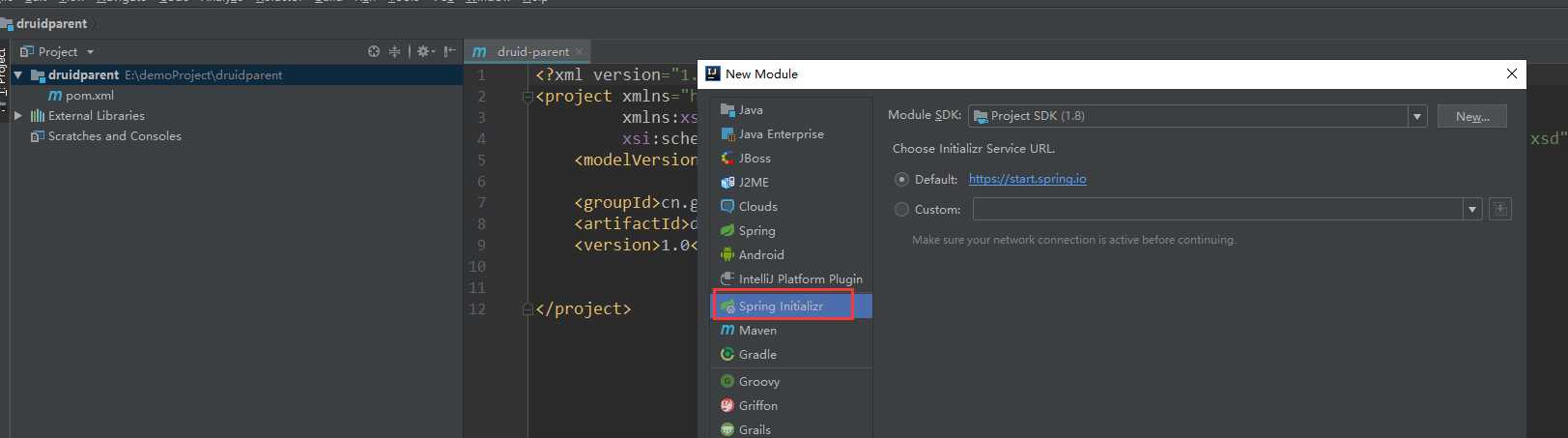Click Collapse All icon in Project panel

tap(394, 52)
